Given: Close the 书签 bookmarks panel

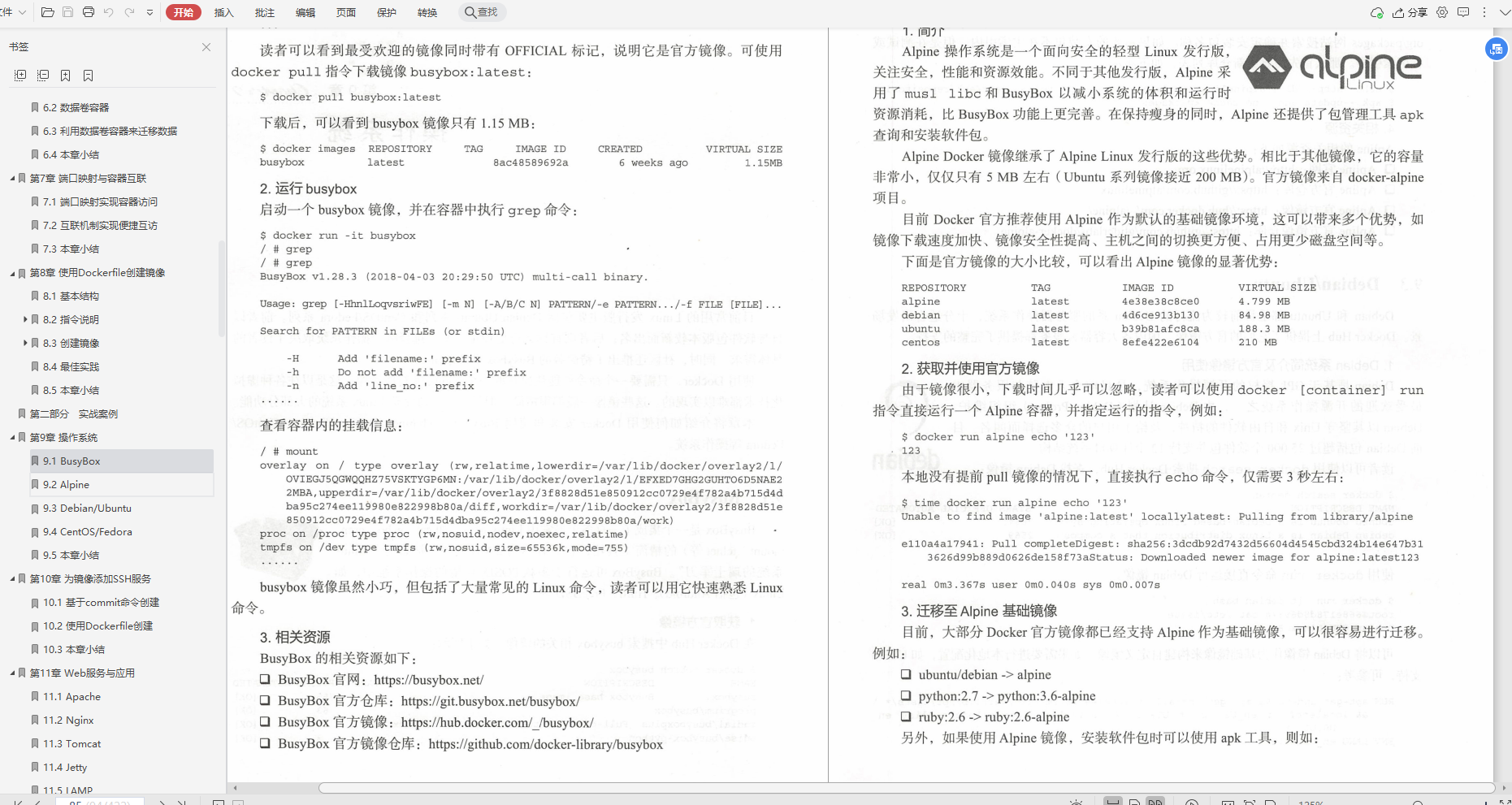Looking at the screenshot, I should 206,47.
